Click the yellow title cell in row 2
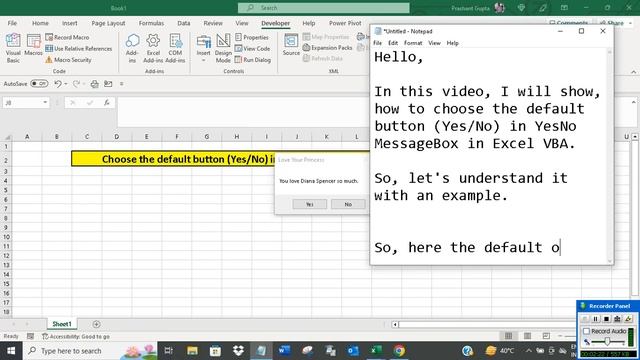This screenshot has height=360, width=640. [220, 159]
